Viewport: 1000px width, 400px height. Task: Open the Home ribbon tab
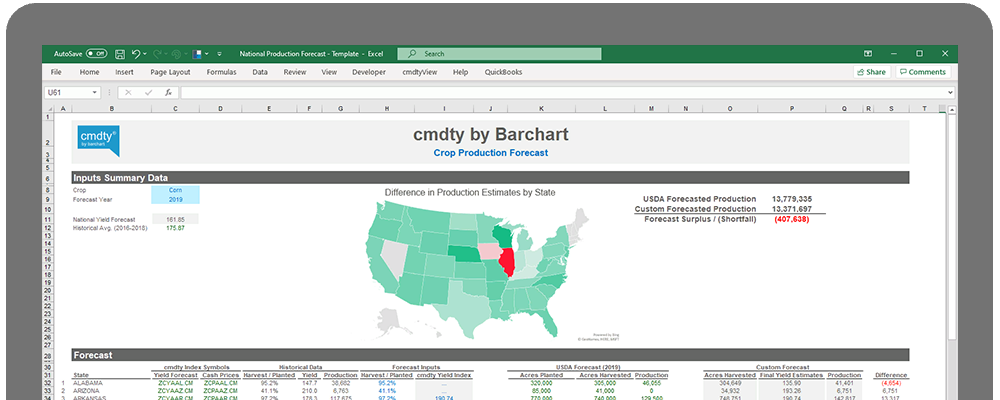89,72
